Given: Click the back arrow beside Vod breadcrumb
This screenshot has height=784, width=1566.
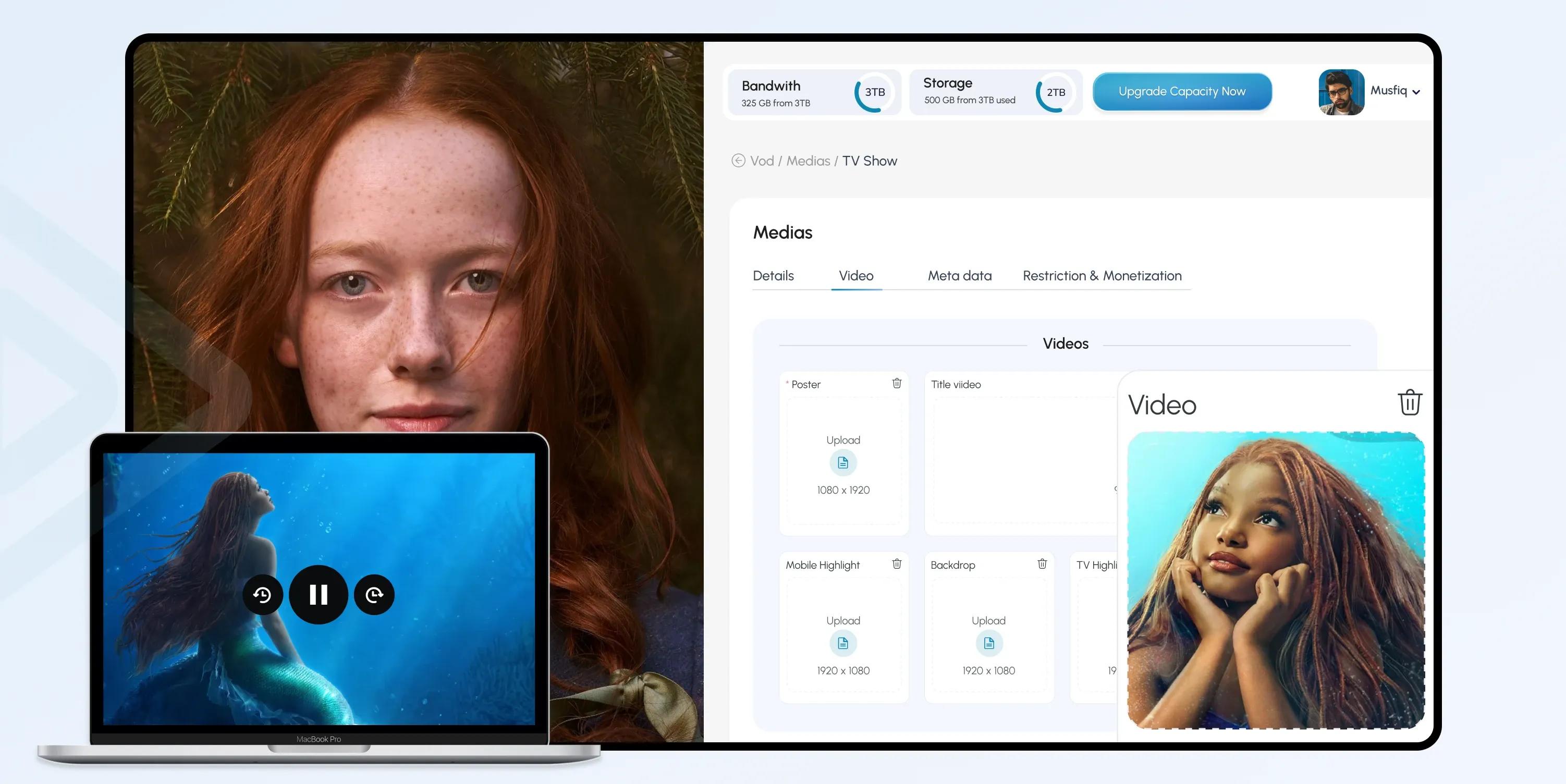Looking at the screenshot, I should (738, 161).
